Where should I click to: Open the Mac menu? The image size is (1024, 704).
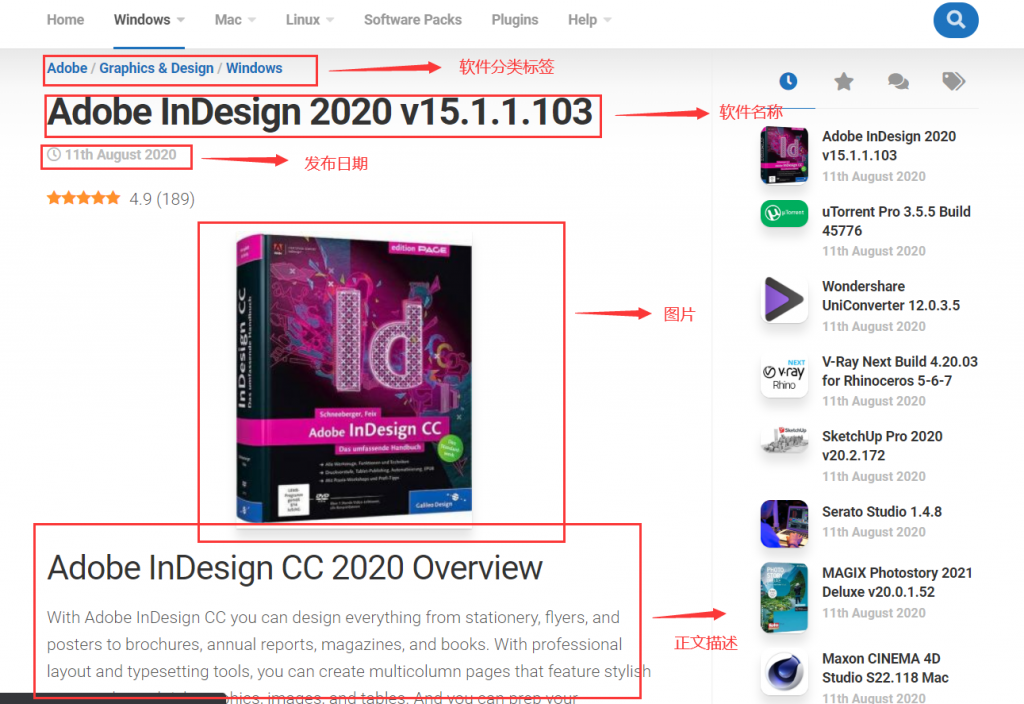pyautogui.click(x=228, y=20)
